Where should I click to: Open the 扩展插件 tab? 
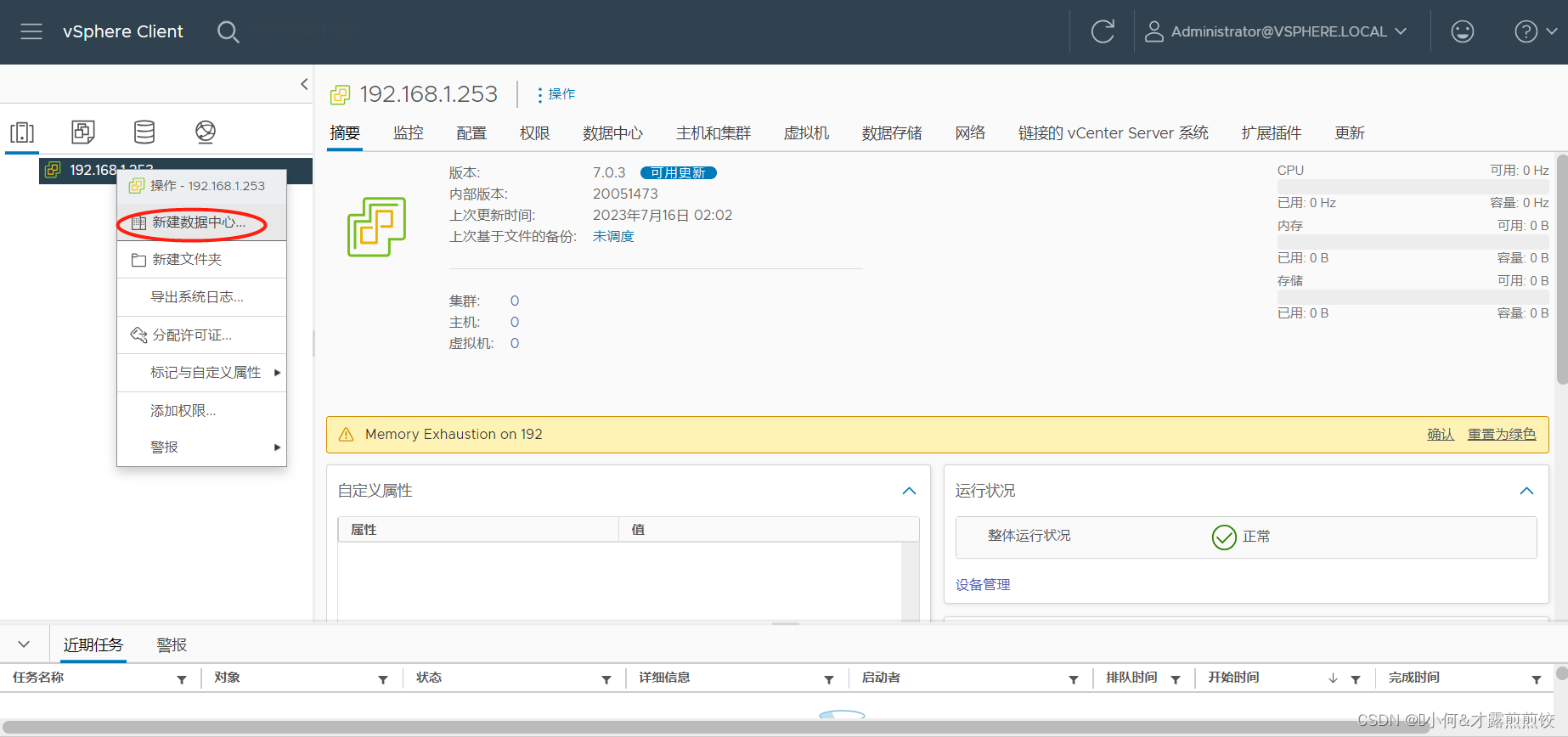click(x=1272, y=133)
